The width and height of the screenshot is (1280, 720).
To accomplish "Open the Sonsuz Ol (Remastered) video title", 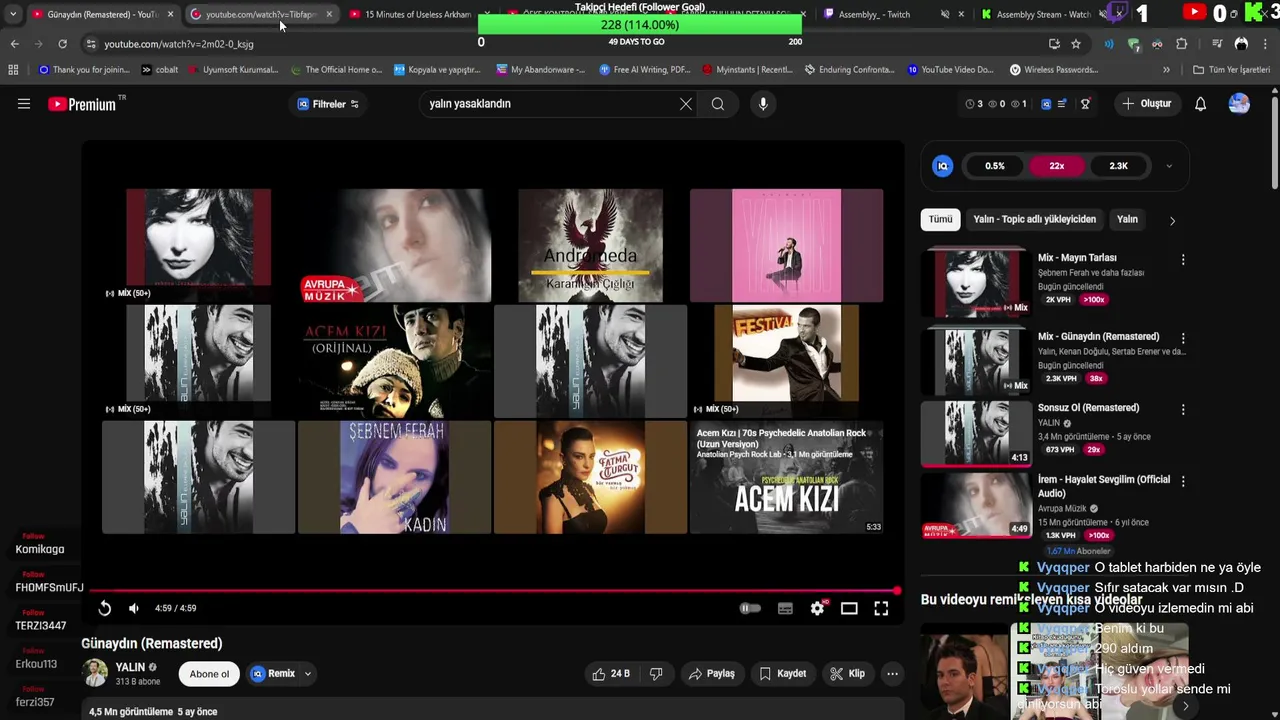I will (x=1088, y=408).
